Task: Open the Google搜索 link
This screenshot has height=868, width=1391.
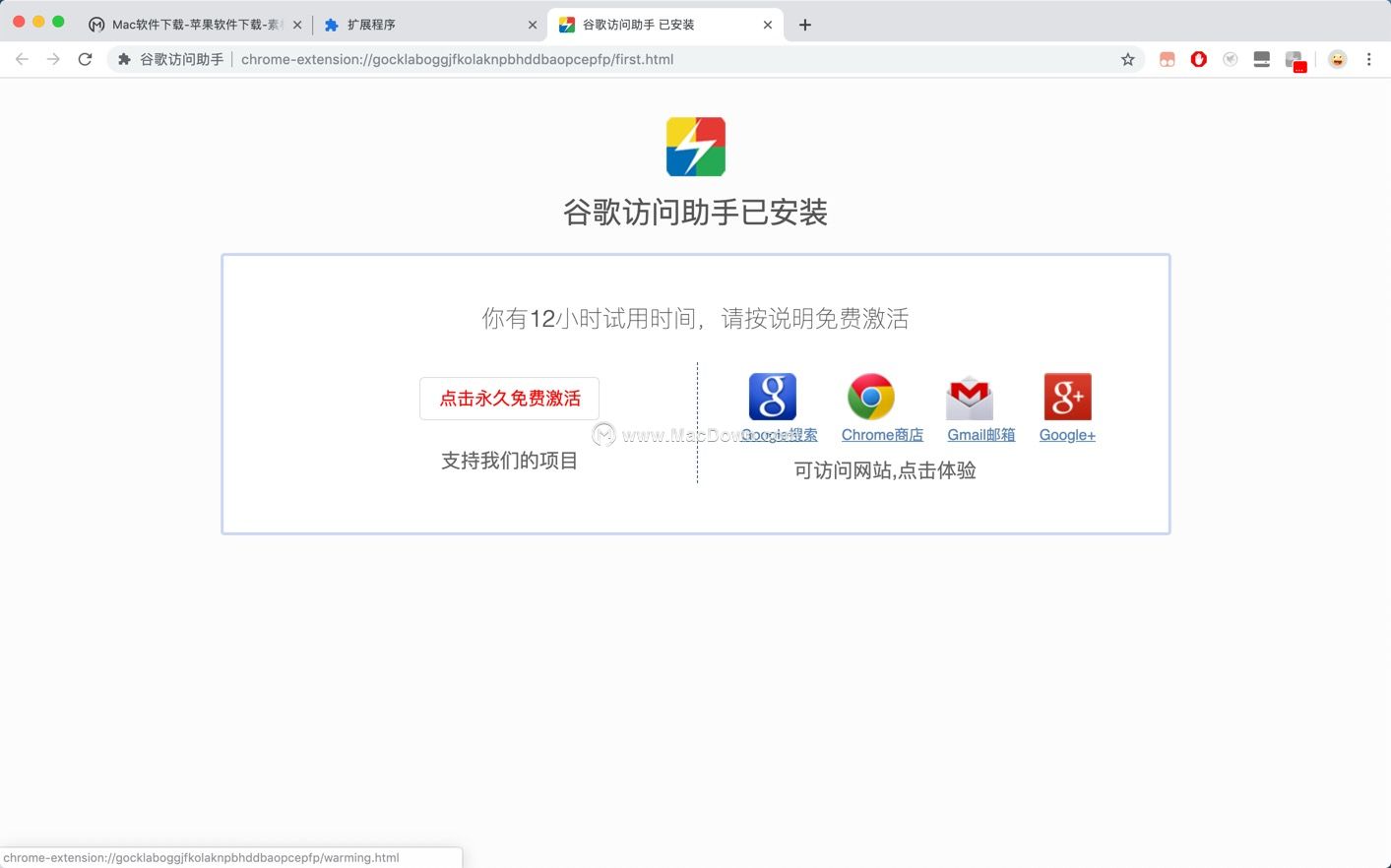Action: point(779,435)
